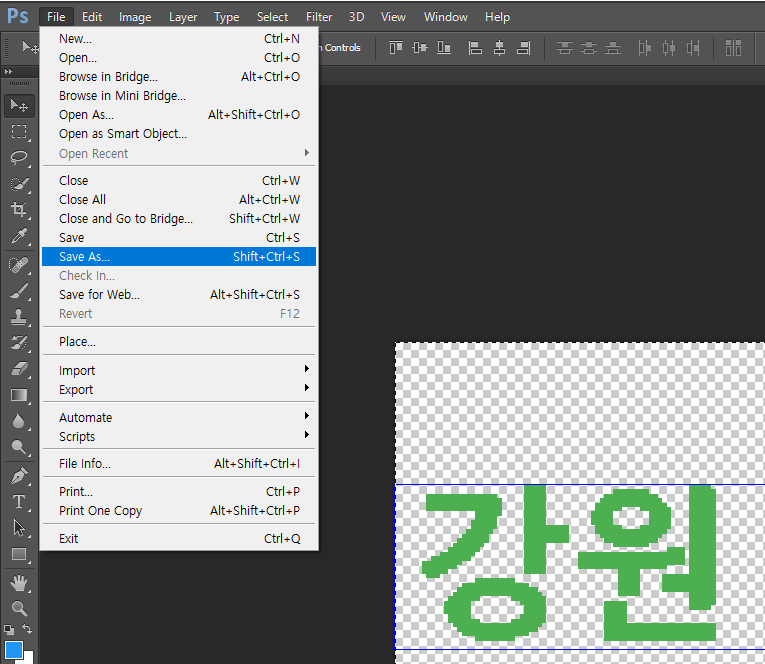Image resolution: width=765 pixels, height=664 pixels.
Task: Select the Gradient tool
Action: point(19,395)
